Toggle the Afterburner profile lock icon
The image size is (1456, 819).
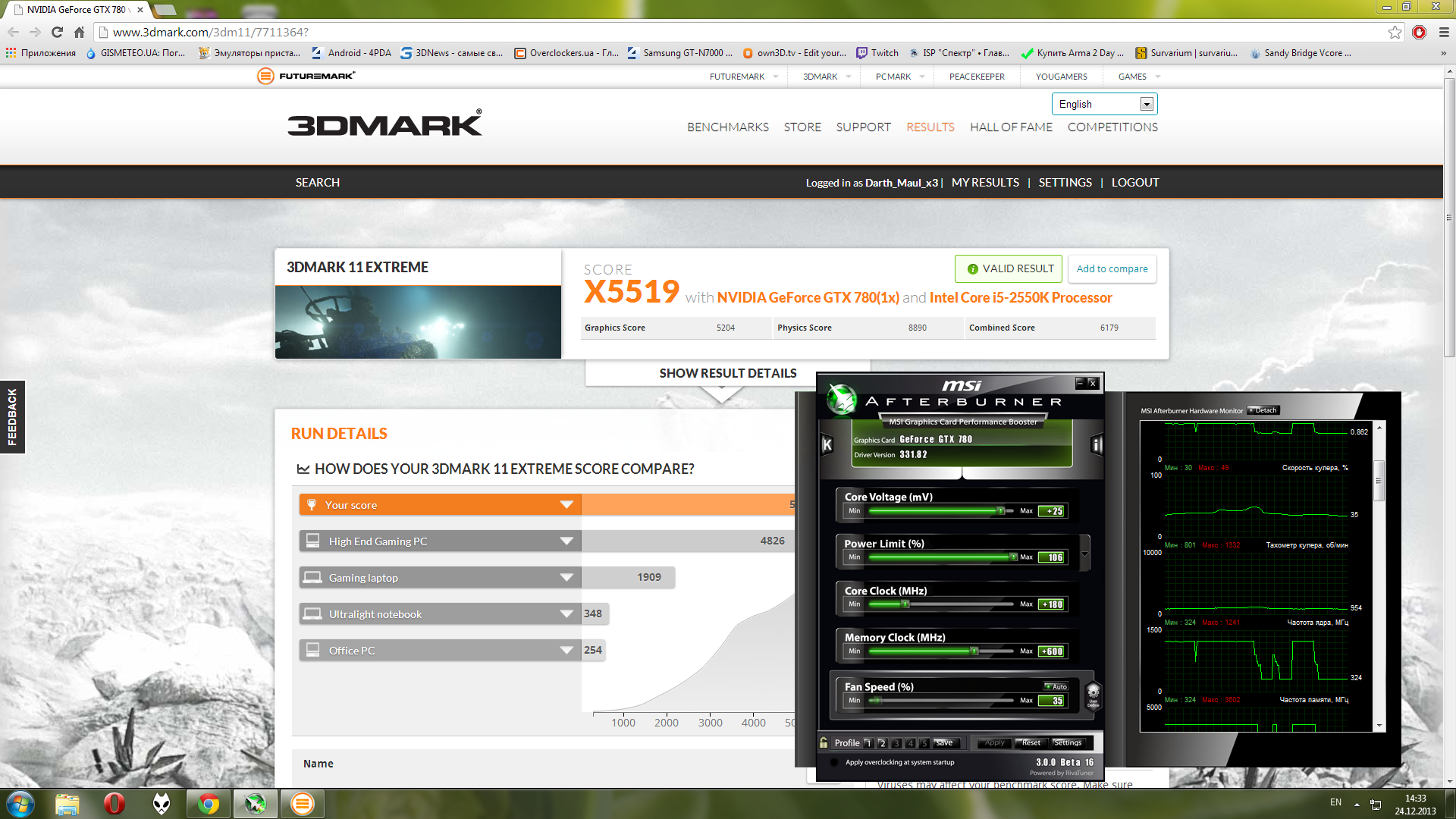(824, 742)
